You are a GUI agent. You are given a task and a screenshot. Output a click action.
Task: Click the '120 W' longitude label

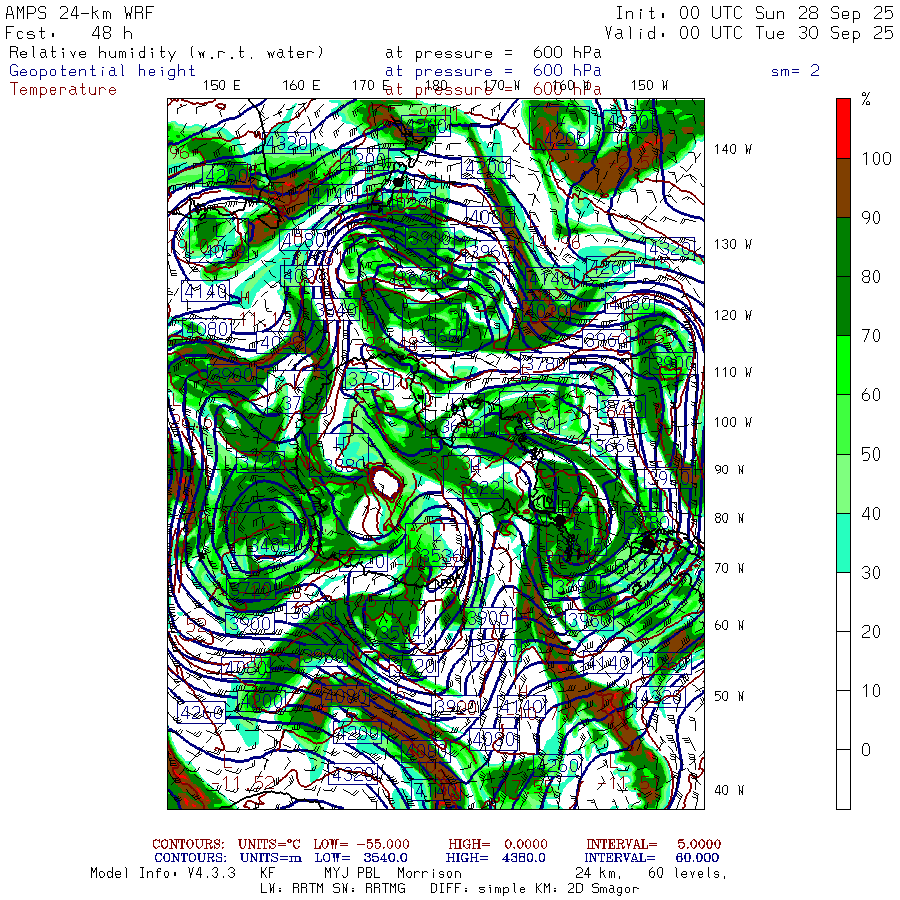[x=732, y=315]
